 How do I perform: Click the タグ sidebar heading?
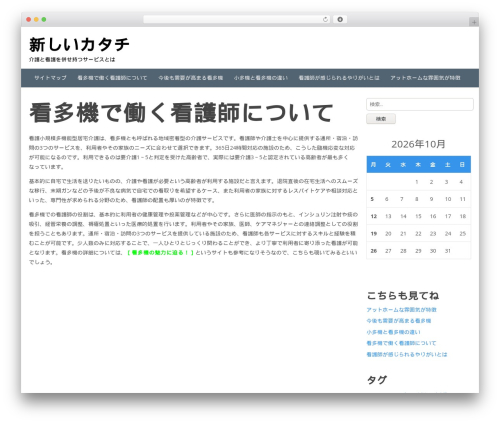pyautogui.click(x=377, y=380)
